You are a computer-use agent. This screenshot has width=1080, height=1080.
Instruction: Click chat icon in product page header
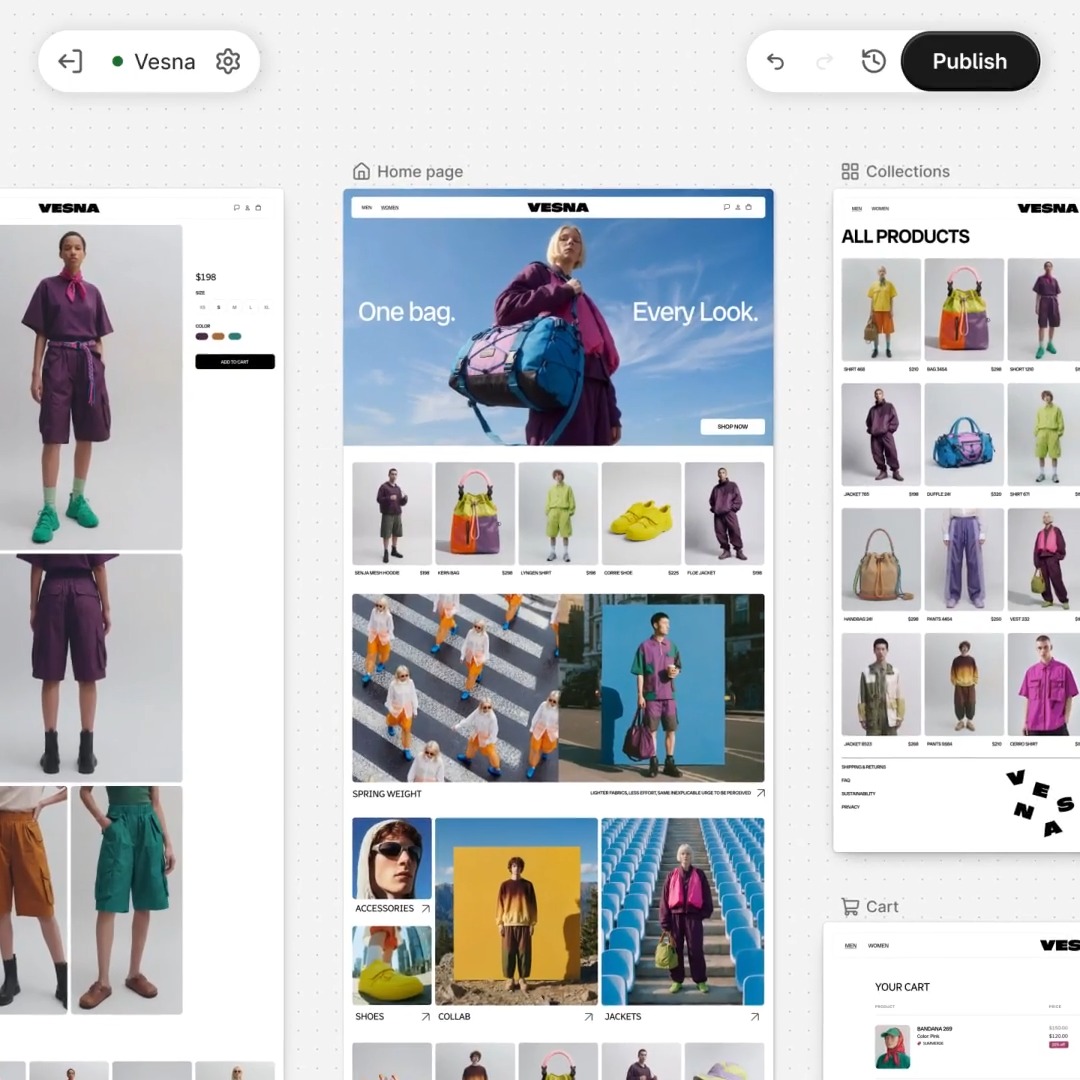pos(236,207)
